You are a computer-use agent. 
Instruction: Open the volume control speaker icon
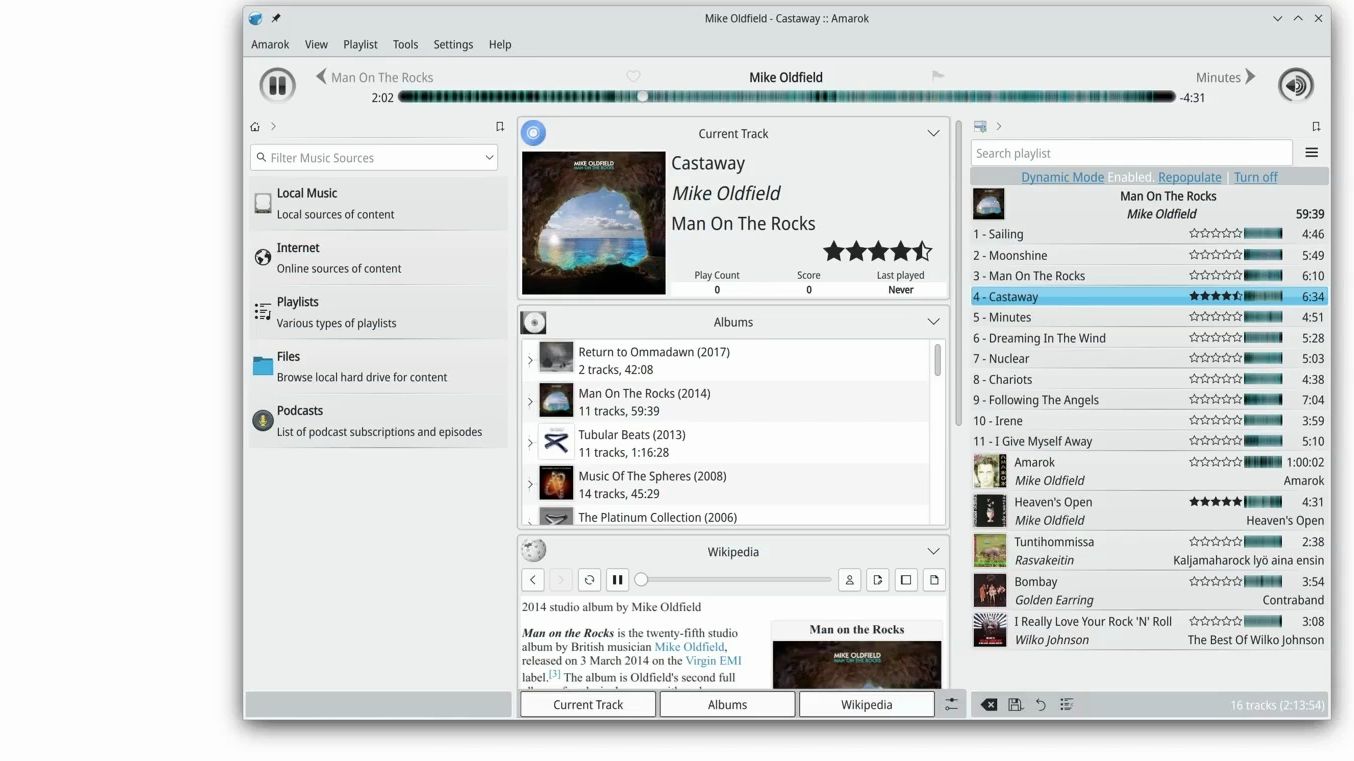(x=1295, y=85)
